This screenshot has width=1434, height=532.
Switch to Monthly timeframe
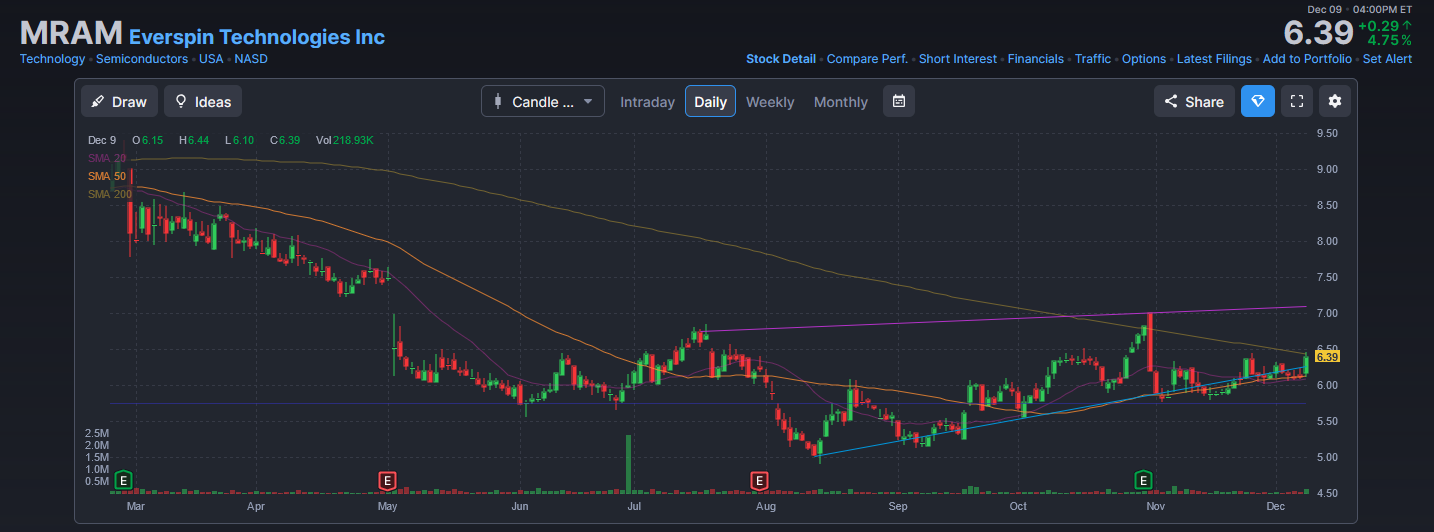841,102
